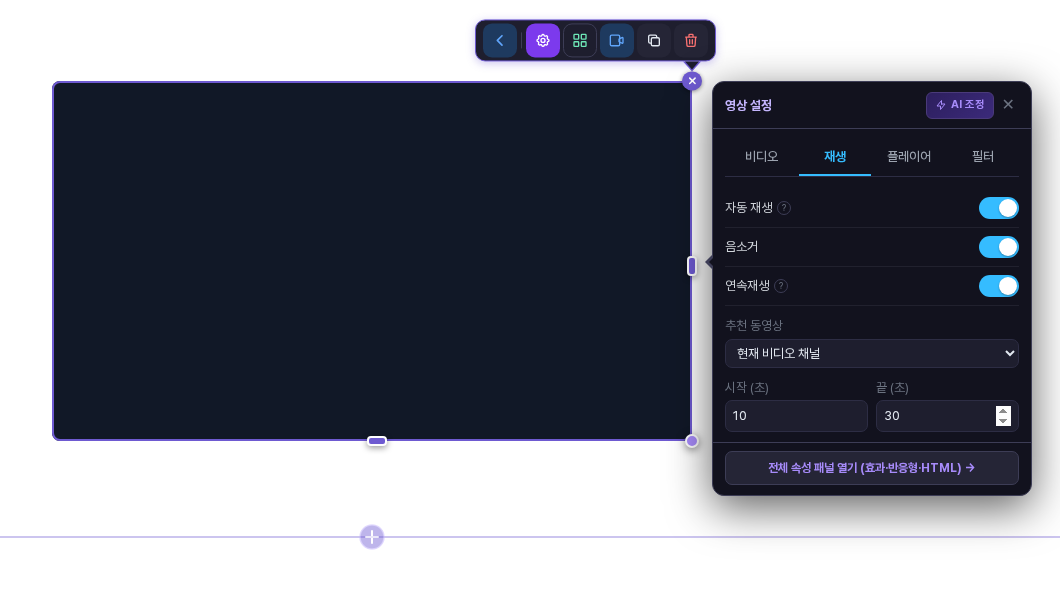Show help for 연속재생
The height and width of the screenshot is (600, 1060).
tap(781, 286)
